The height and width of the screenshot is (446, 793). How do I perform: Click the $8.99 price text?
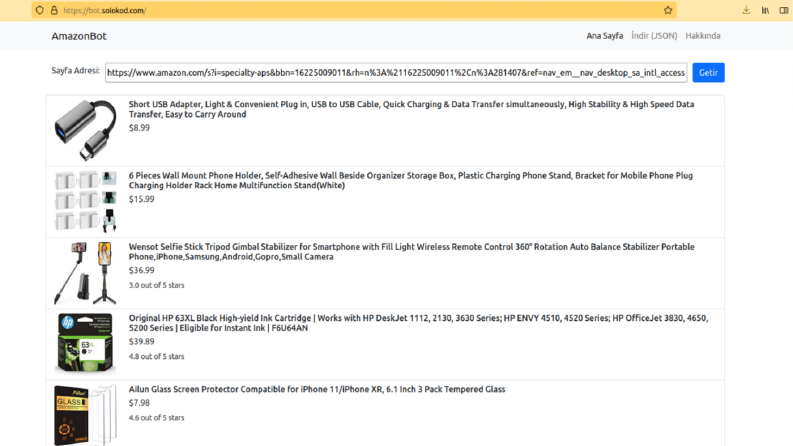139,128
